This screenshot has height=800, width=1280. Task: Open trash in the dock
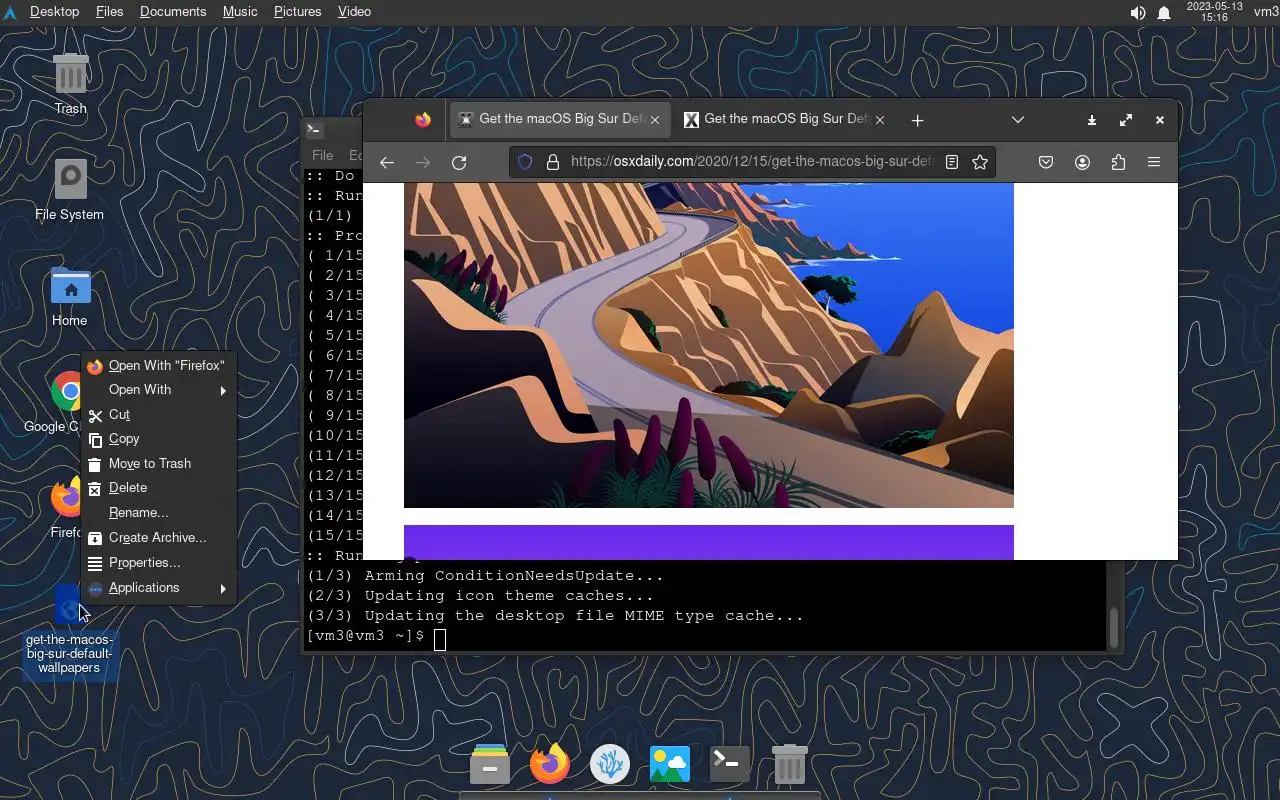790,765
